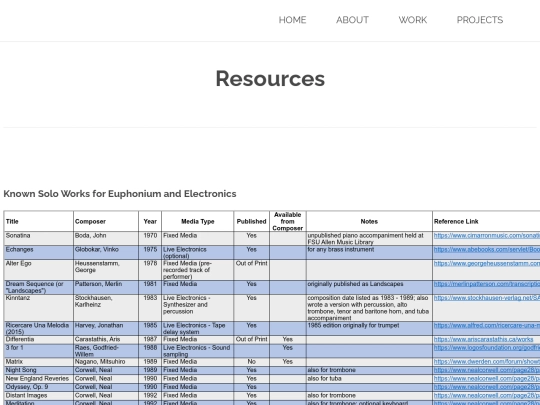Select the Night Song title cell

pyautogui.click(x=39, y=370)
